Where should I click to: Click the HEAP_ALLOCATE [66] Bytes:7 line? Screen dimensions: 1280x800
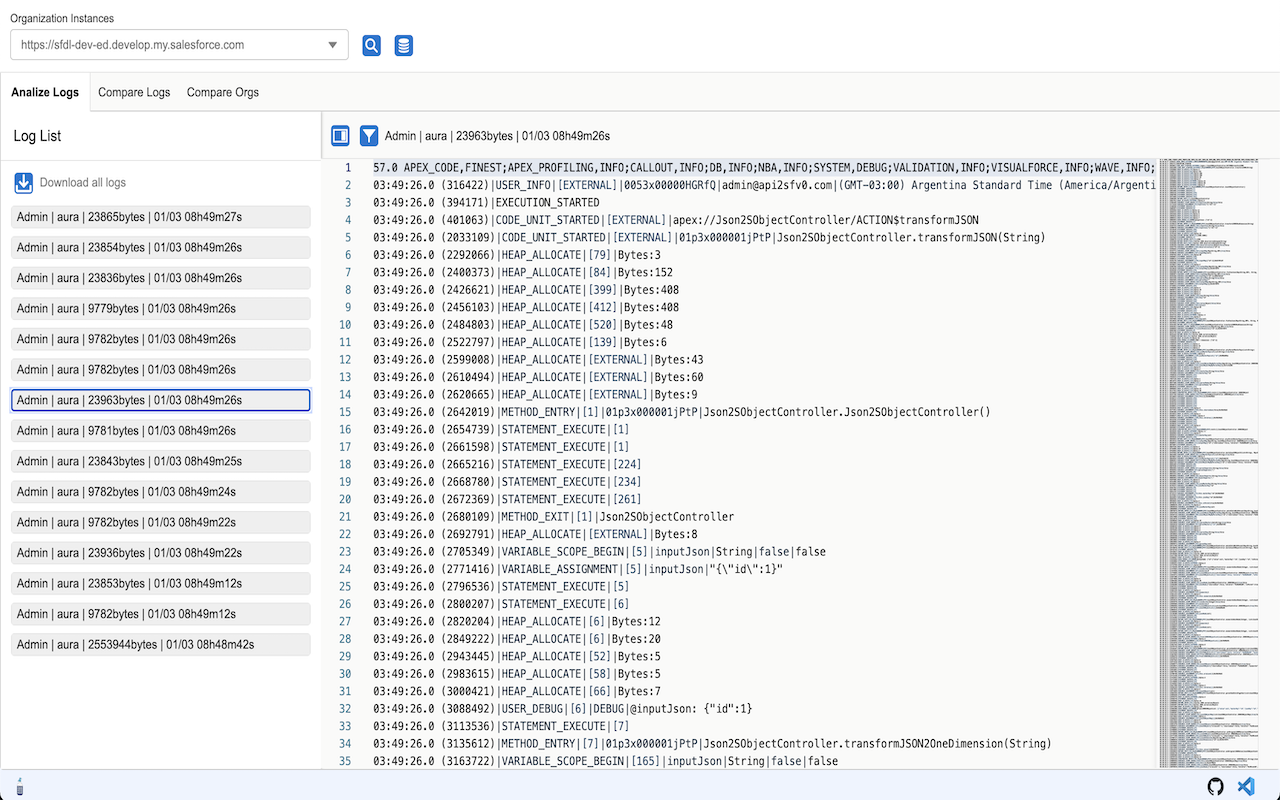517,691
